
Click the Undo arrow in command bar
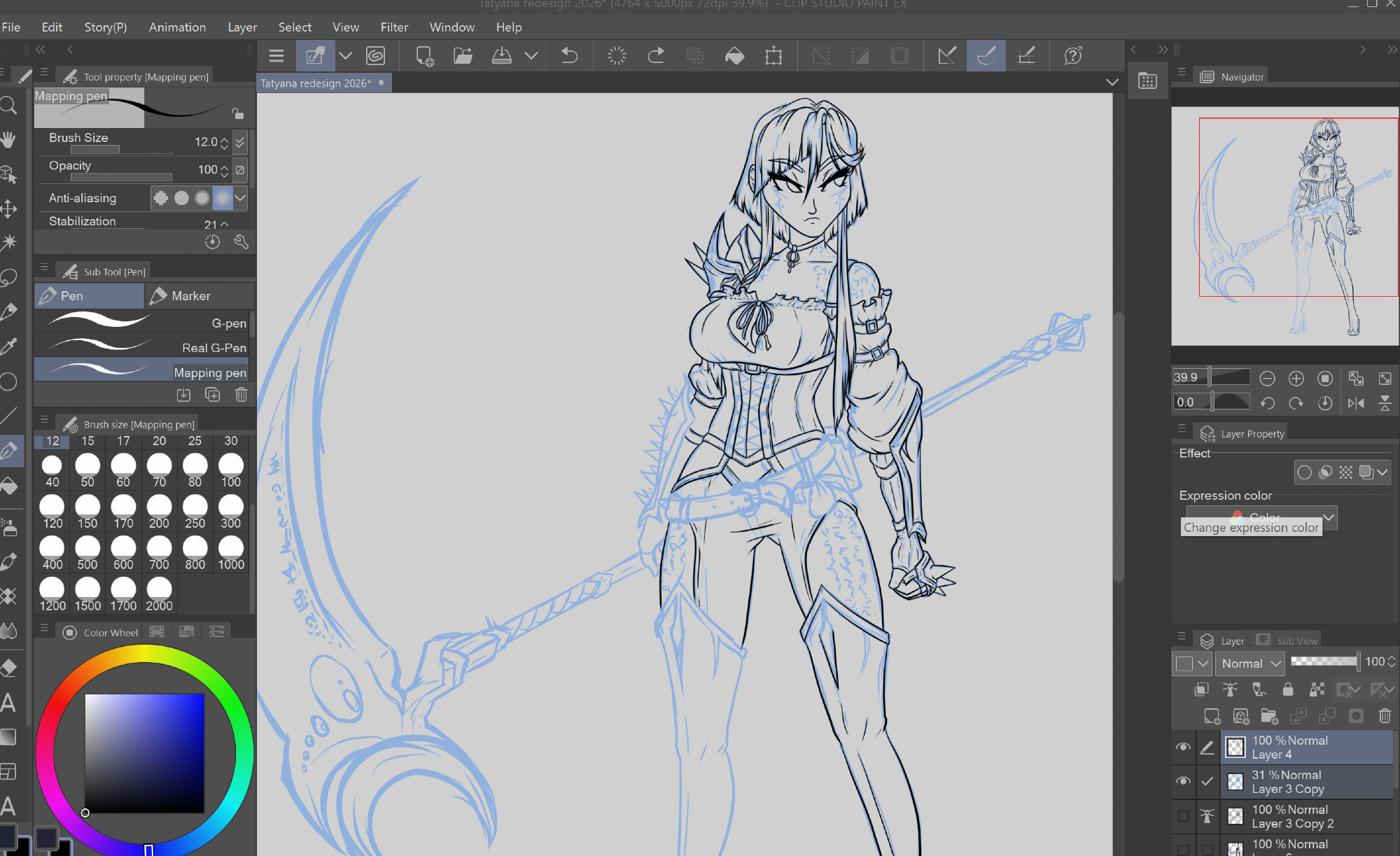point(569,55)
